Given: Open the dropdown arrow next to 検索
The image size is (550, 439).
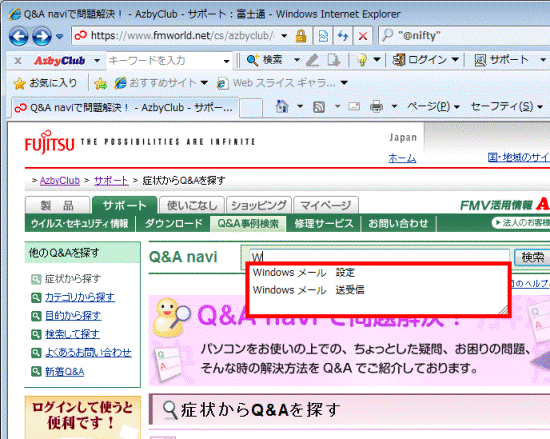Looking at the screenshot, I should click(x=296, y=60).
